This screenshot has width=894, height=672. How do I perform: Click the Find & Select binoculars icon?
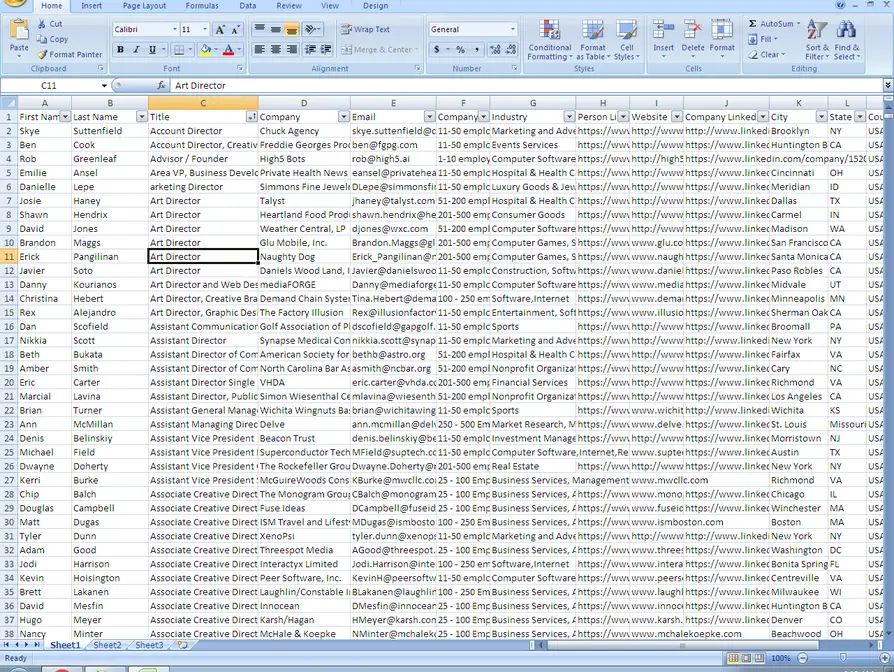847,40
